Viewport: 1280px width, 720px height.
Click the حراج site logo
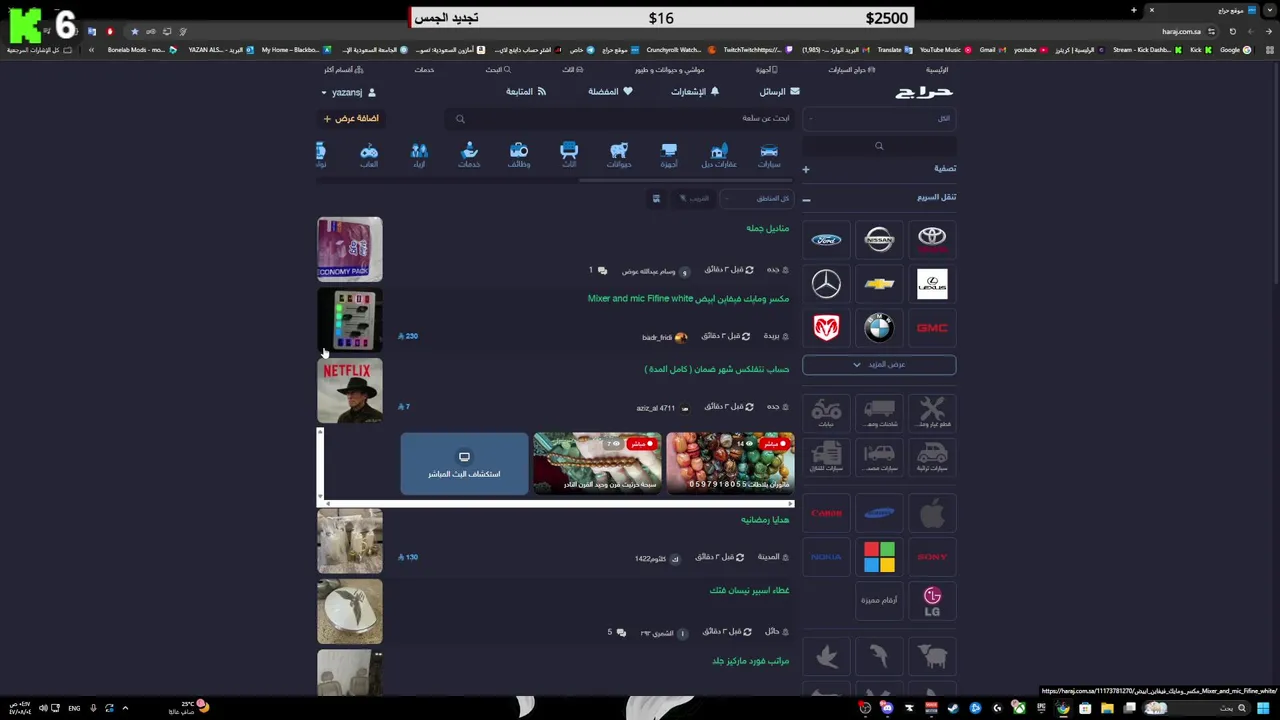tap(924, 92)
